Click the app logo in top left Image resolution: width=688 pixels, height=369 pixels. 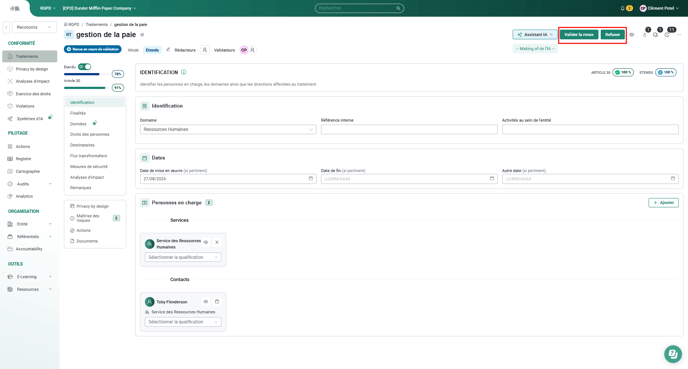click(x=15, y=8)
